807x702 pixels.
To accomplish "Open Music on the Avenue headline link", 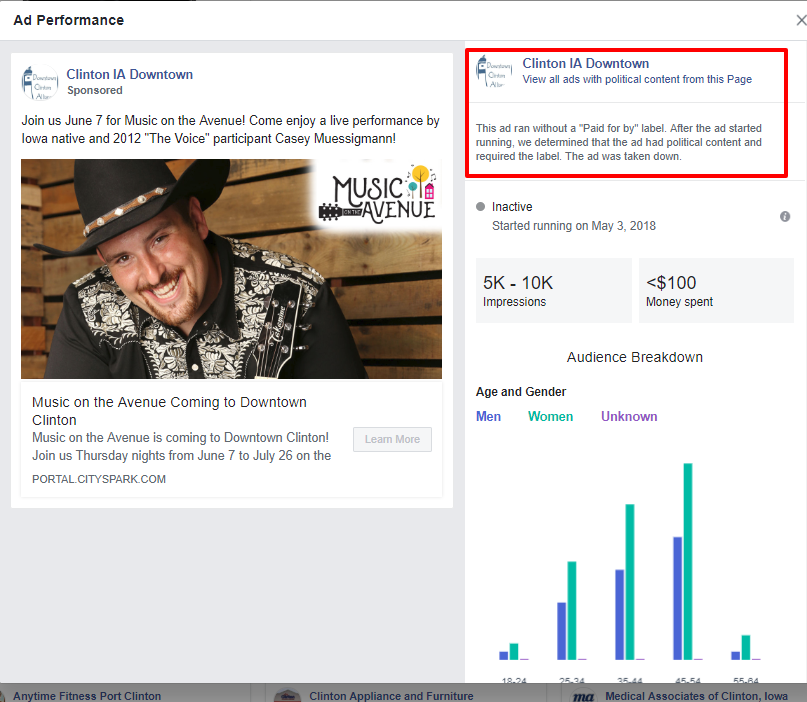I will pyautogui.click(x=169, y=411).
